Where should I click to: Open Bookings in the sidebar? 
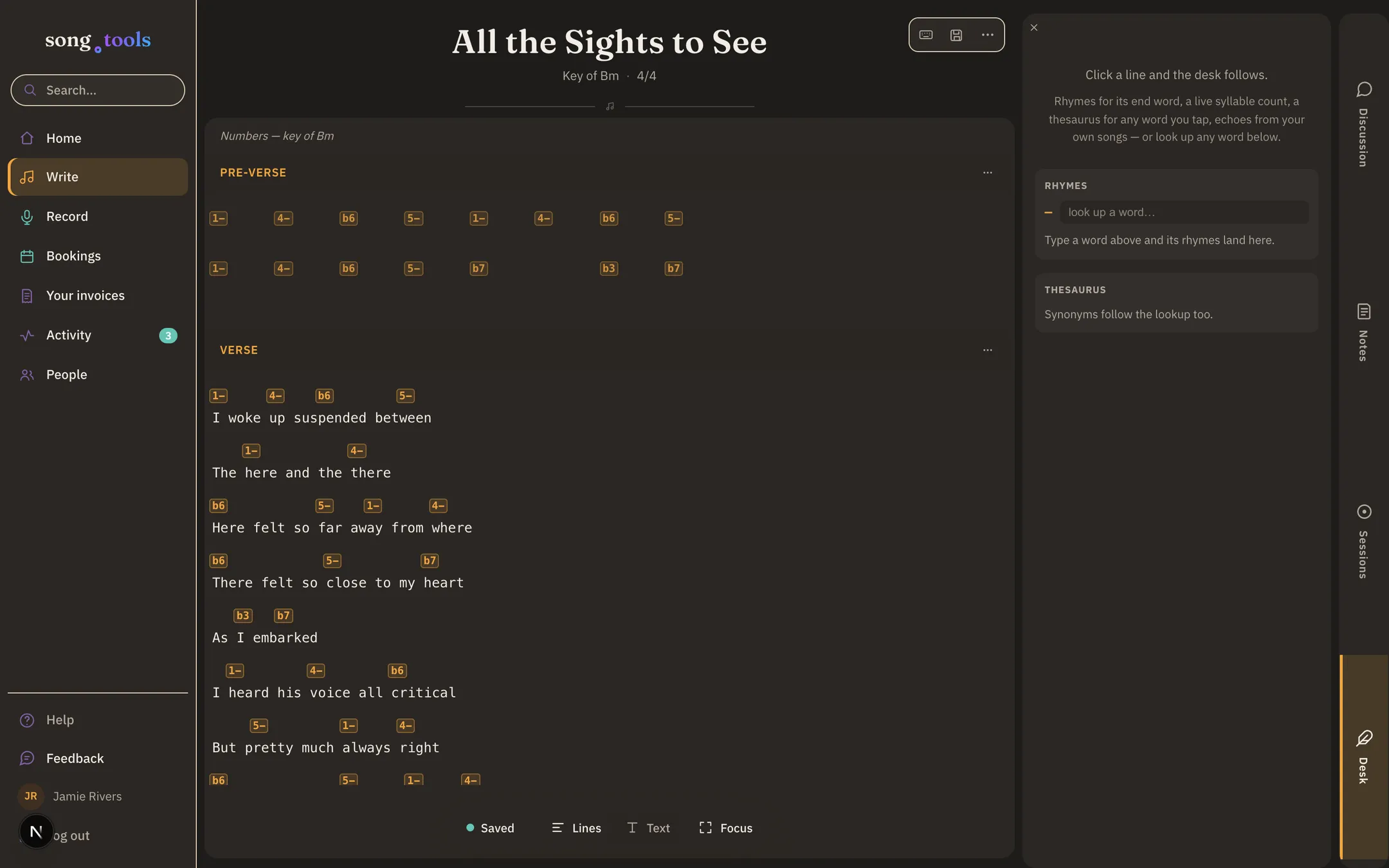(98, 256)
